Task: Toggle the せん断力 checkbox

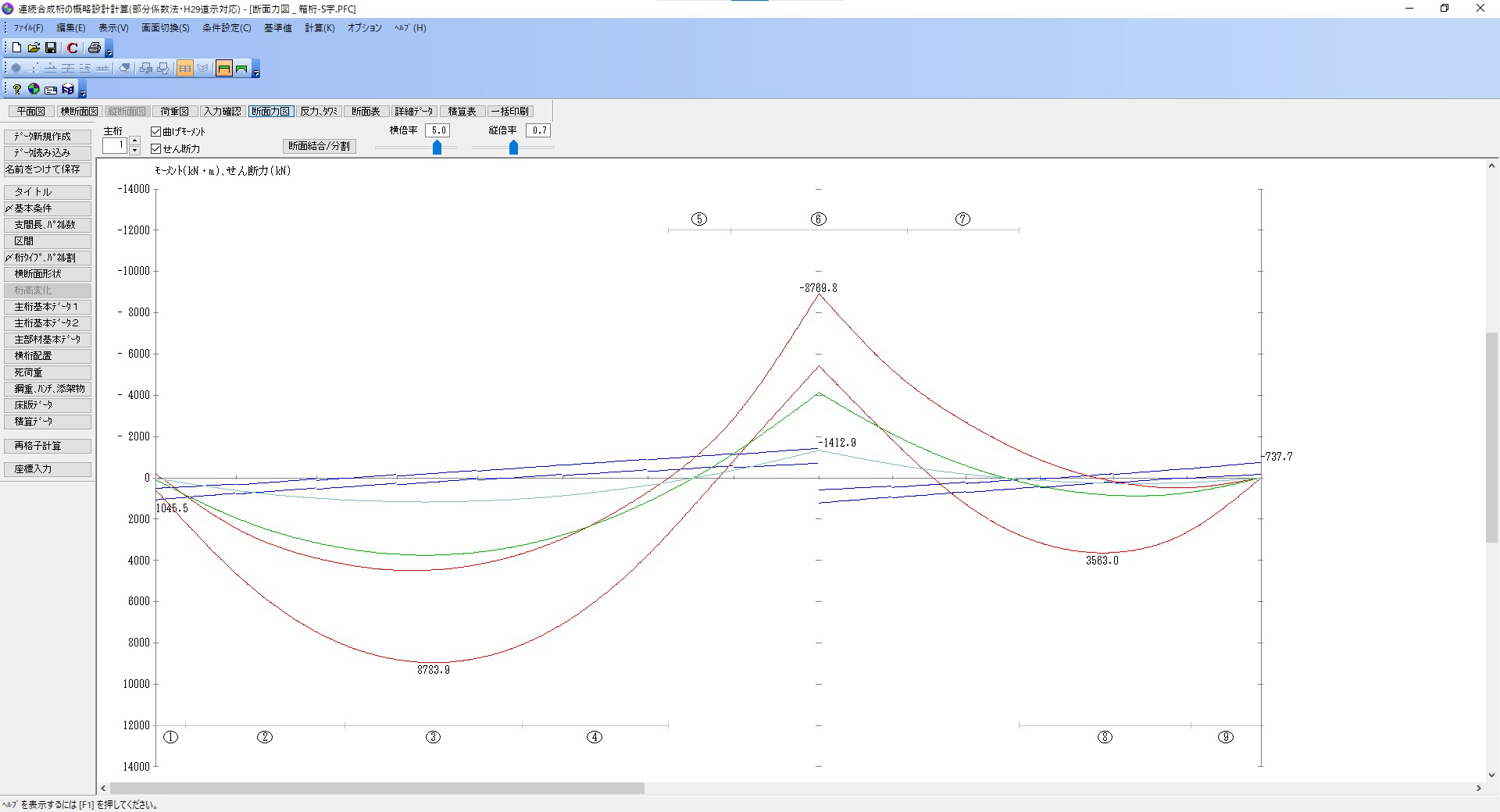Action: click(x=155, y=148)
